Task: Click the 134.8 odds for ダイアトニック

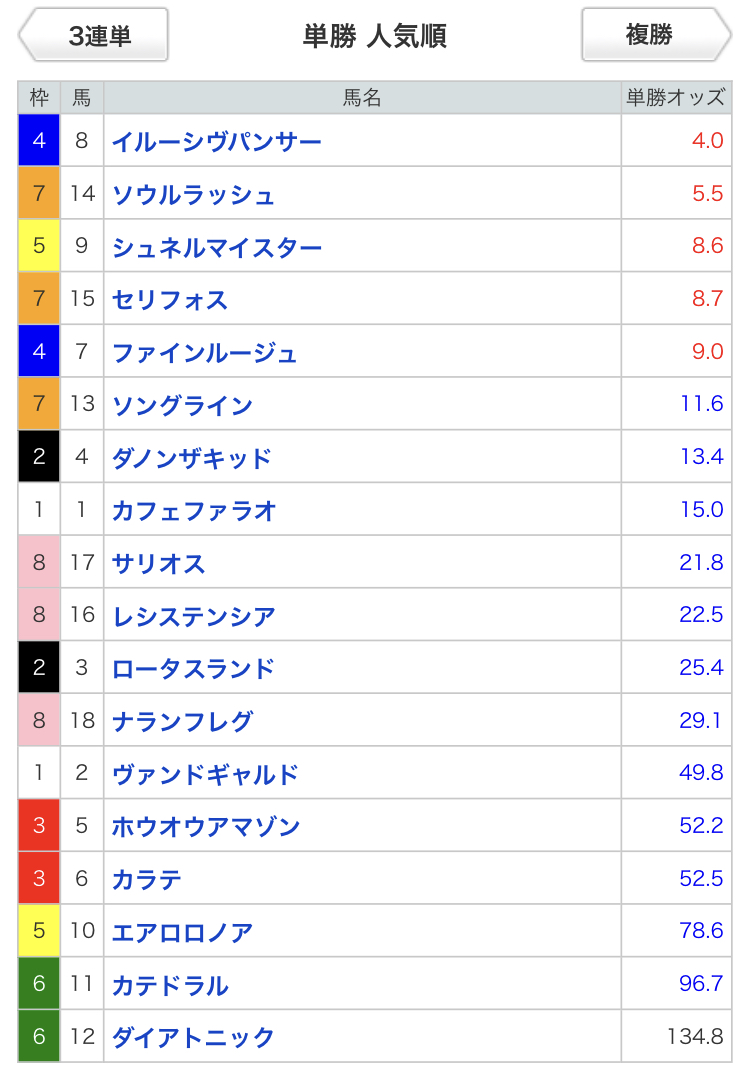Action: point(695,1037)
